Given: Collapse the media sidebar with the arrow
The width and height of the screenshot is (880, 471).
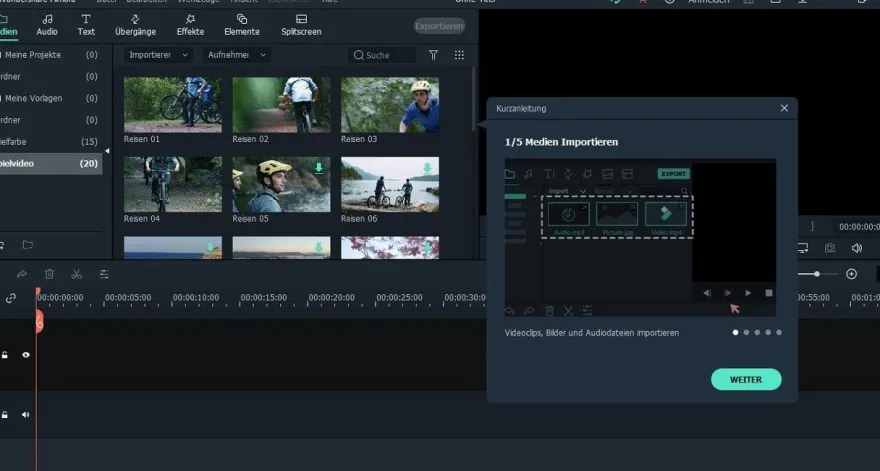Looking at the screenshot, I should tap(107, 151).
